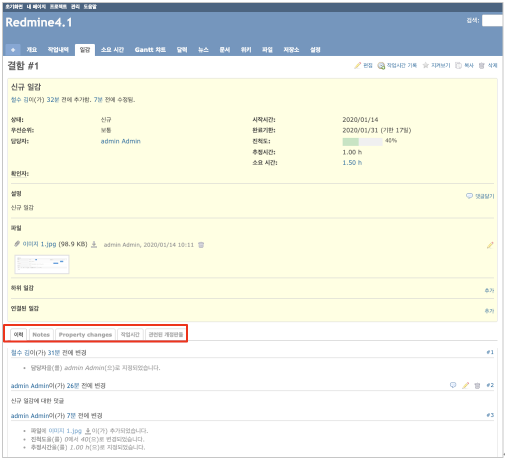
Task: Switch to the 관련된 개정판들 tab
Action: click(x=166, y=334)
